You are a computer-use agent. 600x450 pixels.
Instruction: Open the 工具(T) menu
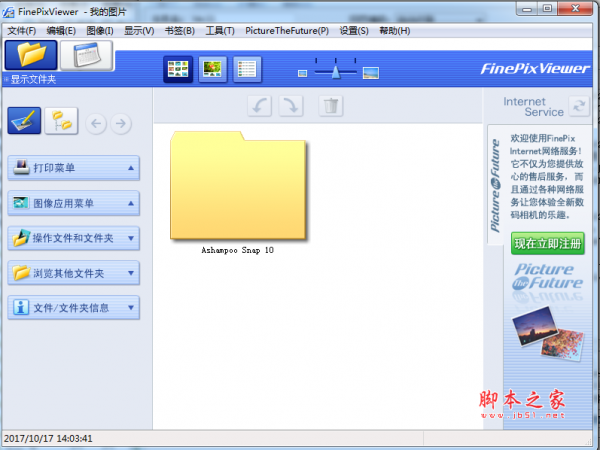[220, 31]
